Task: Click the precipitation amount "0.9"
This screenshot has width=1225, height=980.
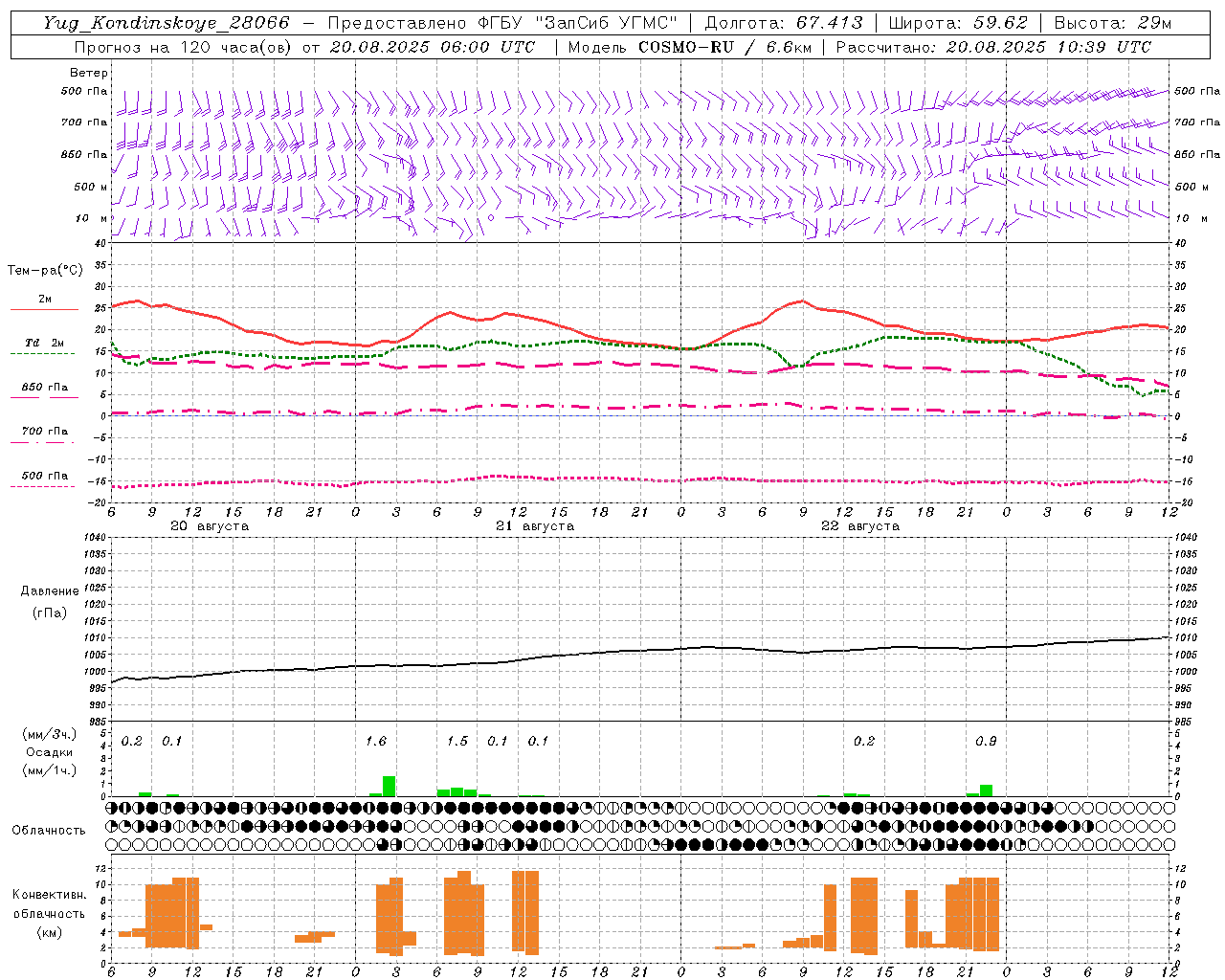Action: [986, 742]
